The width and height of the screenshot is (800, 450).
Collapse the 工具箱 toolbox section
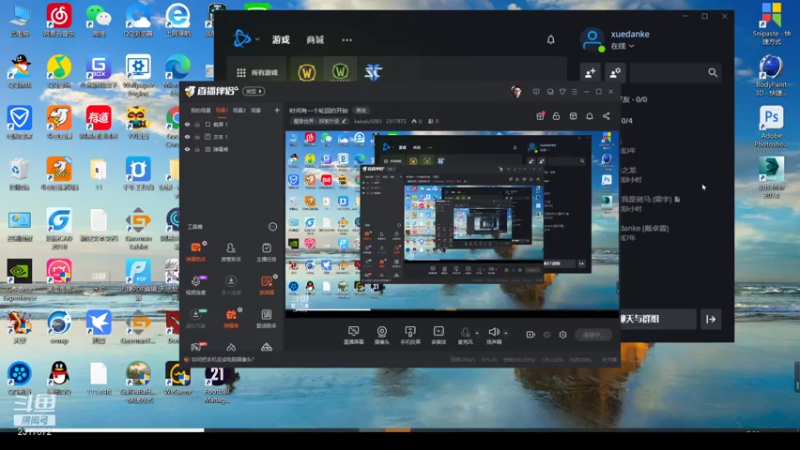272,227
